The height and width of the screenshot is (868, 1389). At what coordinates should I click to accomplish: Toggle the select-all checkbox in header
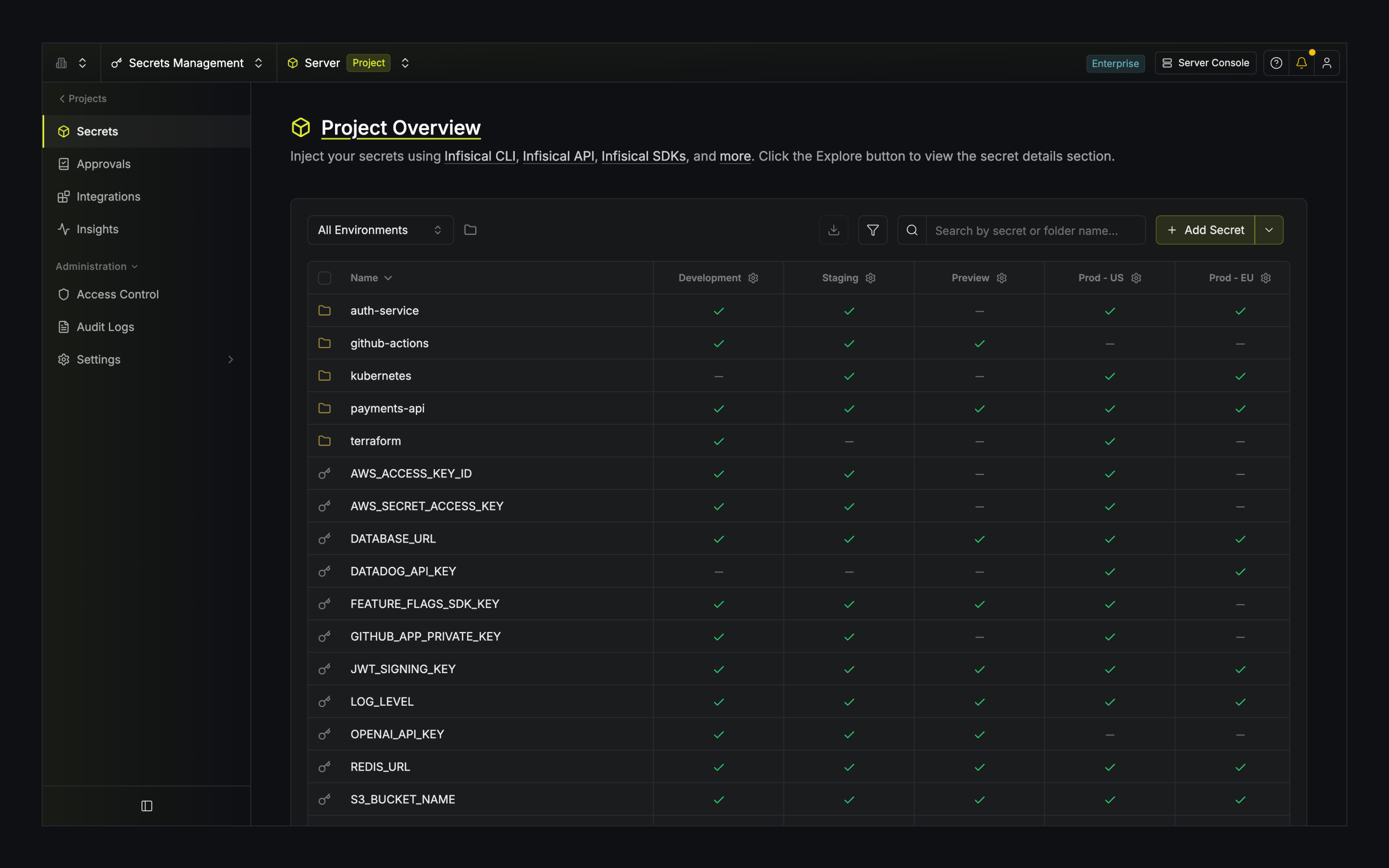324,278
